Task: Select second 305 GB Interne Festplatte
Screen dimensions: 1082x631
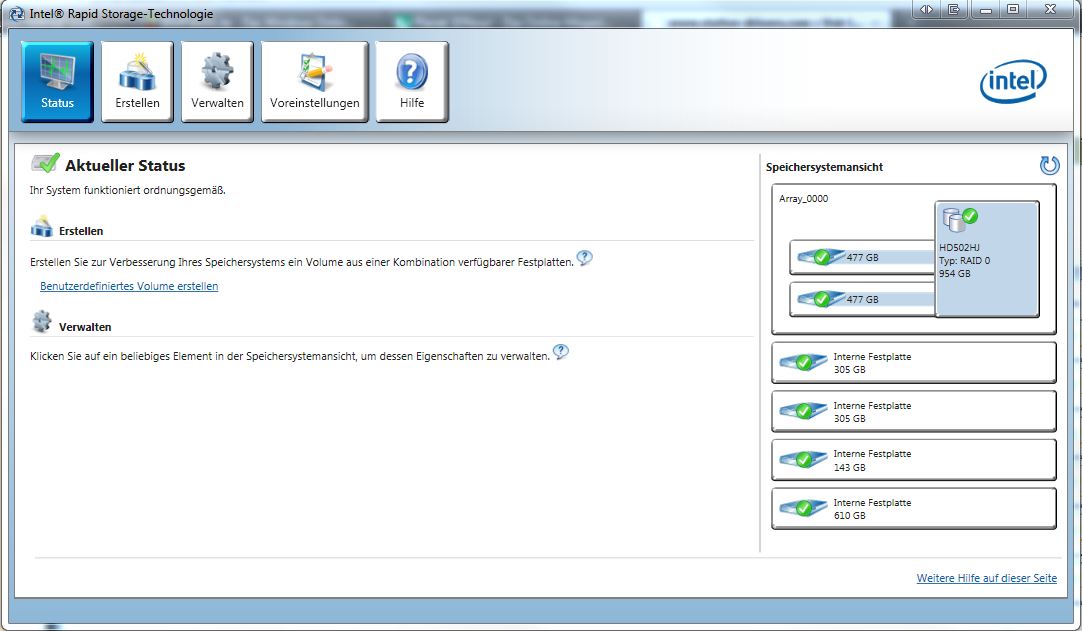Action: tap(914, 411)
